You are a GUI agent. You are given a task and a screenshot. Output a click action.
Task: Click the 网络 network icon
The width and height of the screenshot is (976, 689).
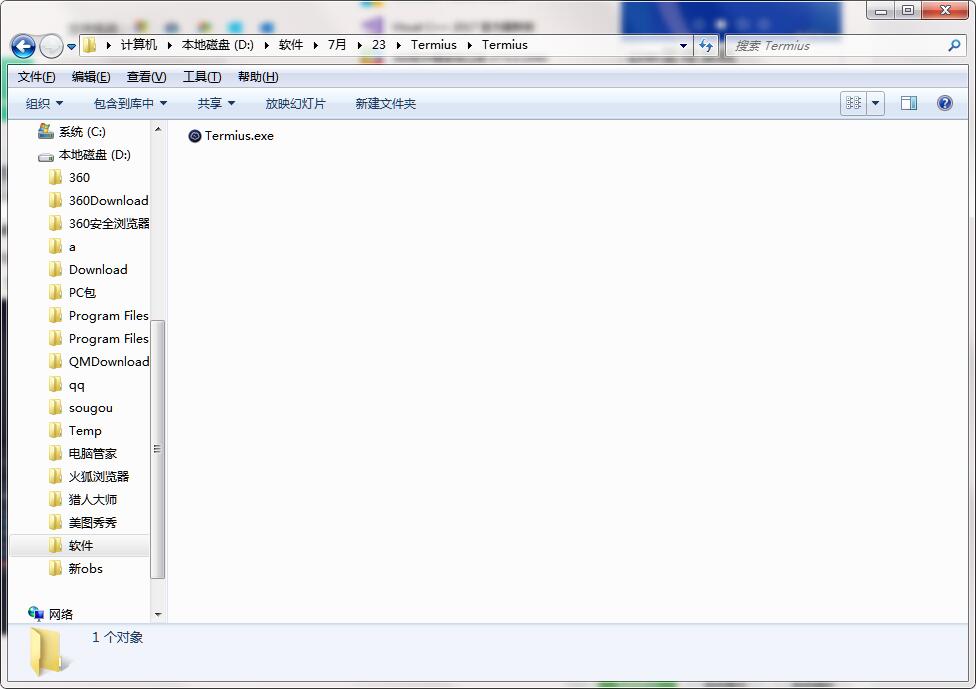[35, 614]
